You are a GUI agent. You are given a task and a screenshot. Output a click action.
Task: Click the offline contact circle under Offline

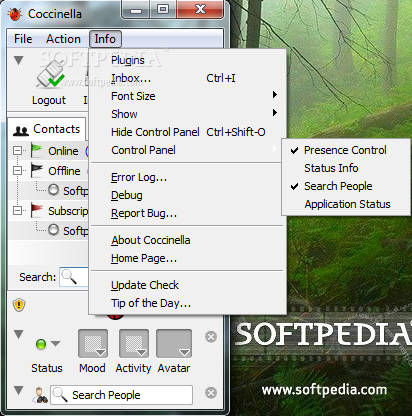(53, 190)
